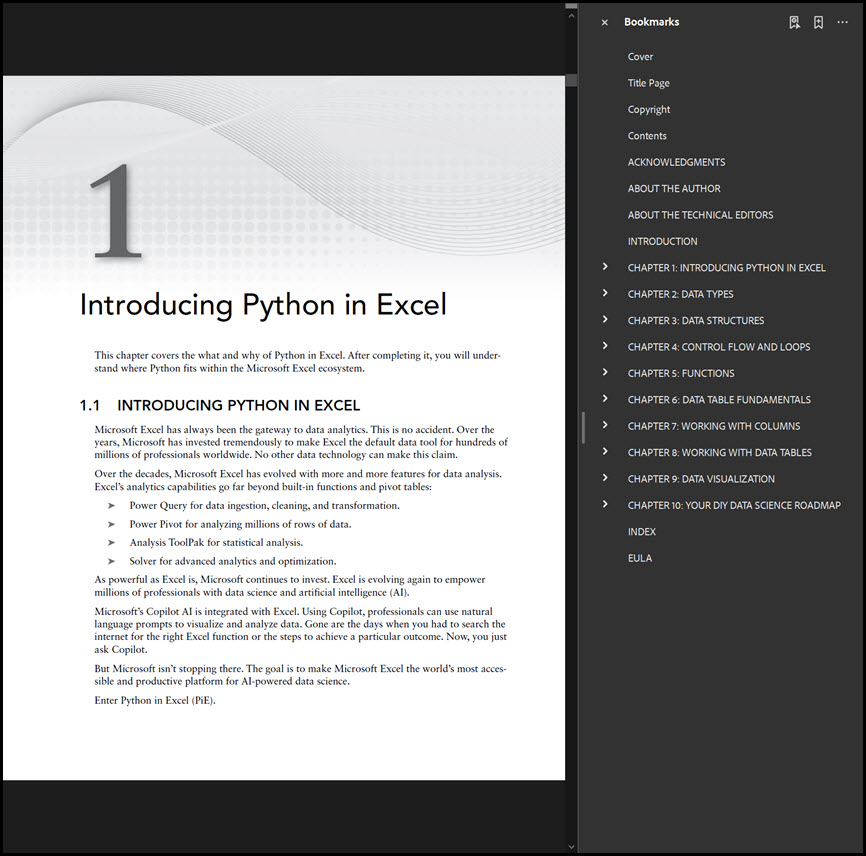Expand Chapter 7: Working with Columns
The height and width of the screenshot is (856, 866).
(605, 425)
